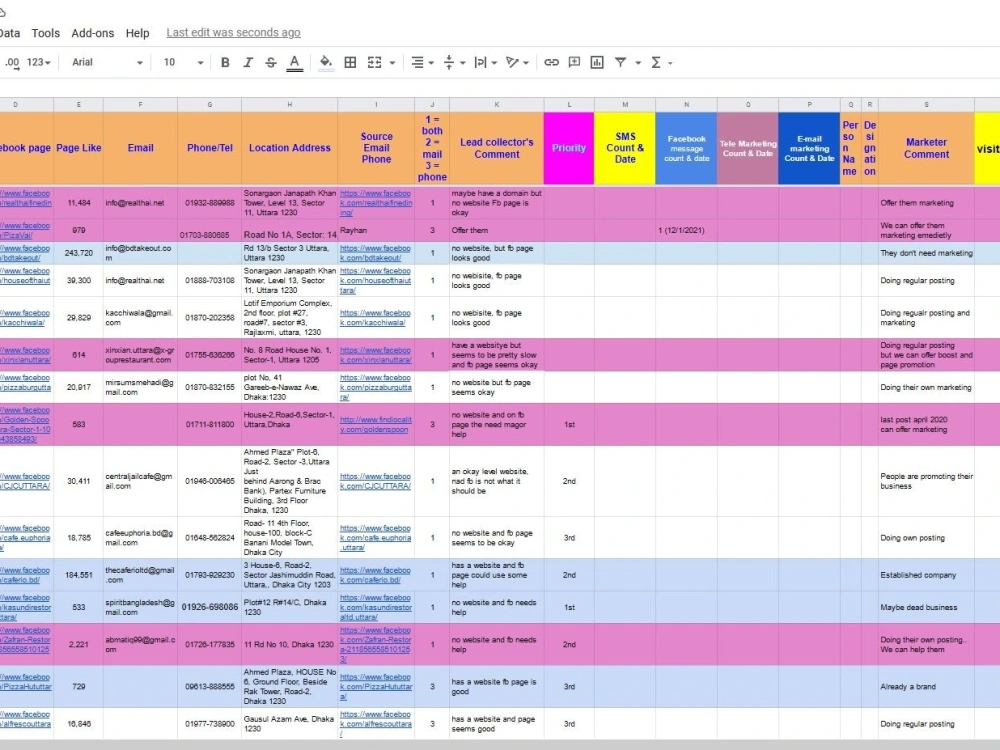Select the 'Marketer Comment' header cell
1000x750 pixels.
pyautogui.click(x=926, y=148)
